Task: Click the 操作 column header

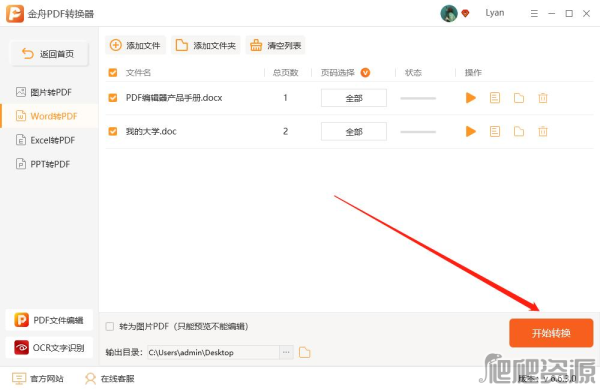Action: (473, 73)
